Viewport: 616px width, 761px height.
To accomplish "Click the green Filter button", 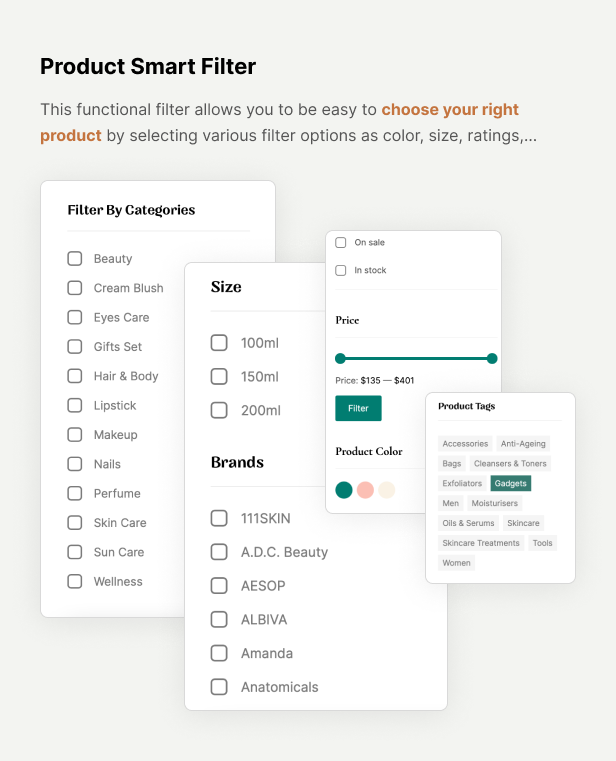I will (x=358, y=408).
